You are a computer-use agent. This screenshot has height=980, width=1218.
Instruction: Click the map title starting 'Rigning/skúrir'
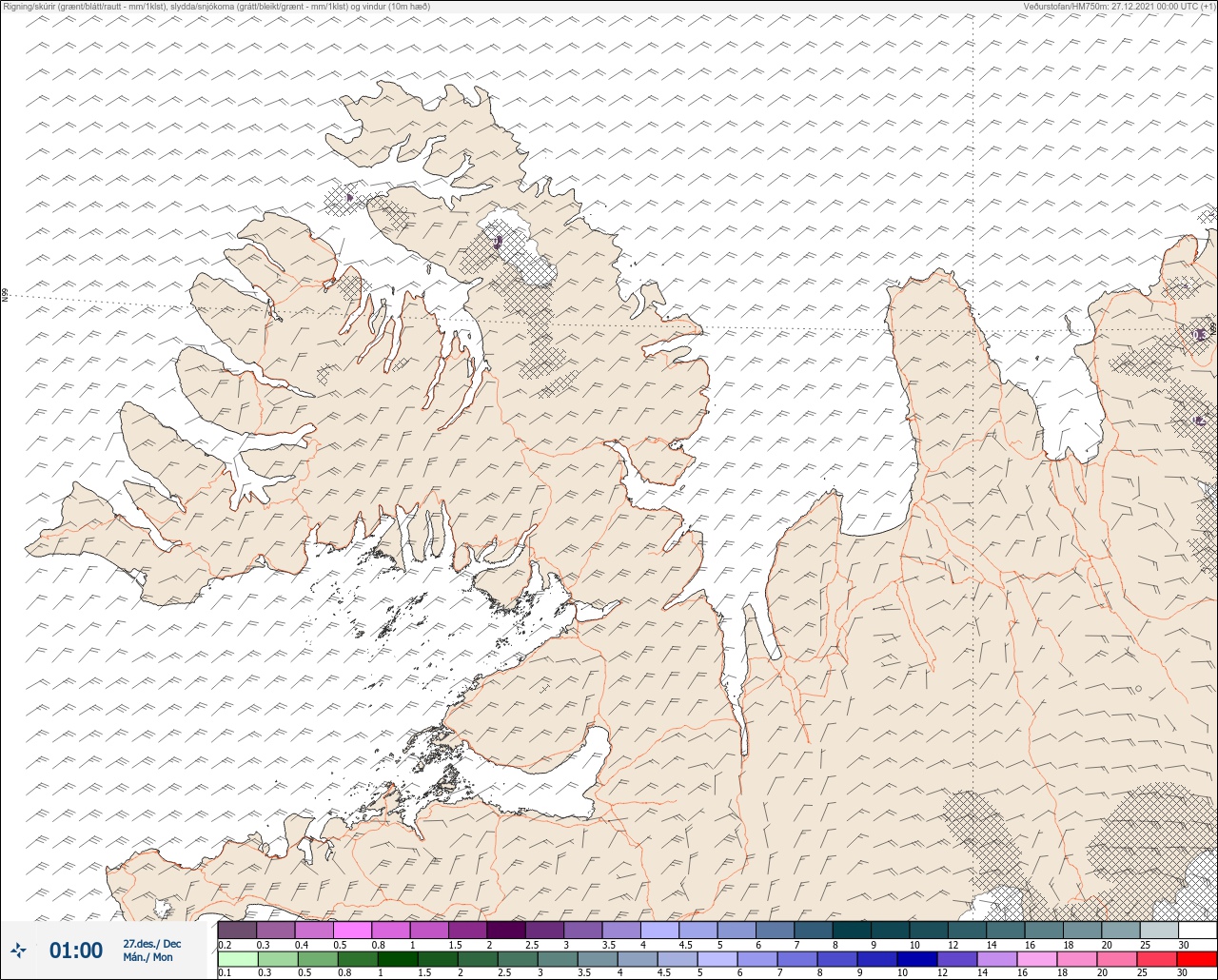[x=215, y=6]
